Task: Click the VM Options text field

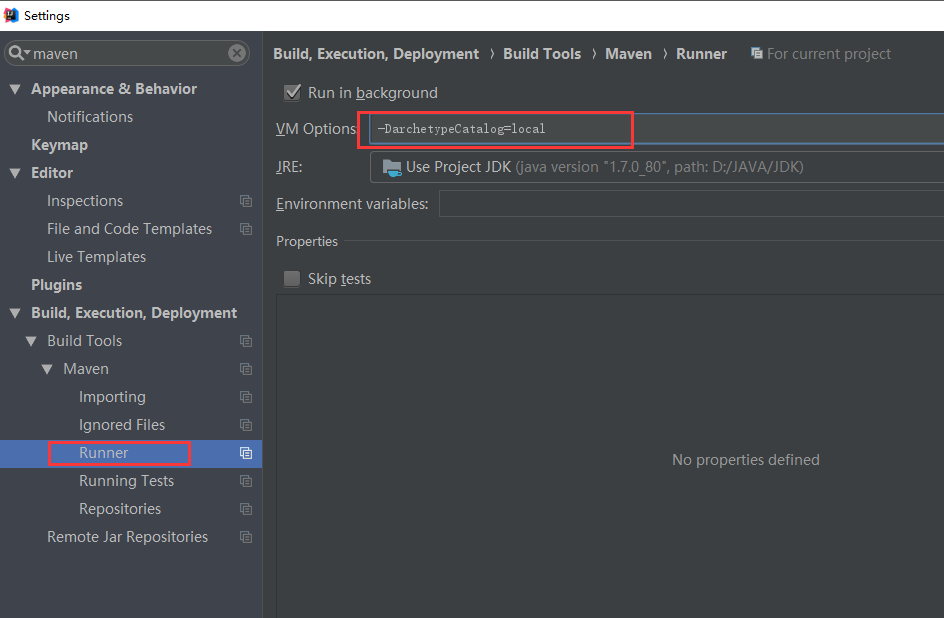Action: coord(650,129)
